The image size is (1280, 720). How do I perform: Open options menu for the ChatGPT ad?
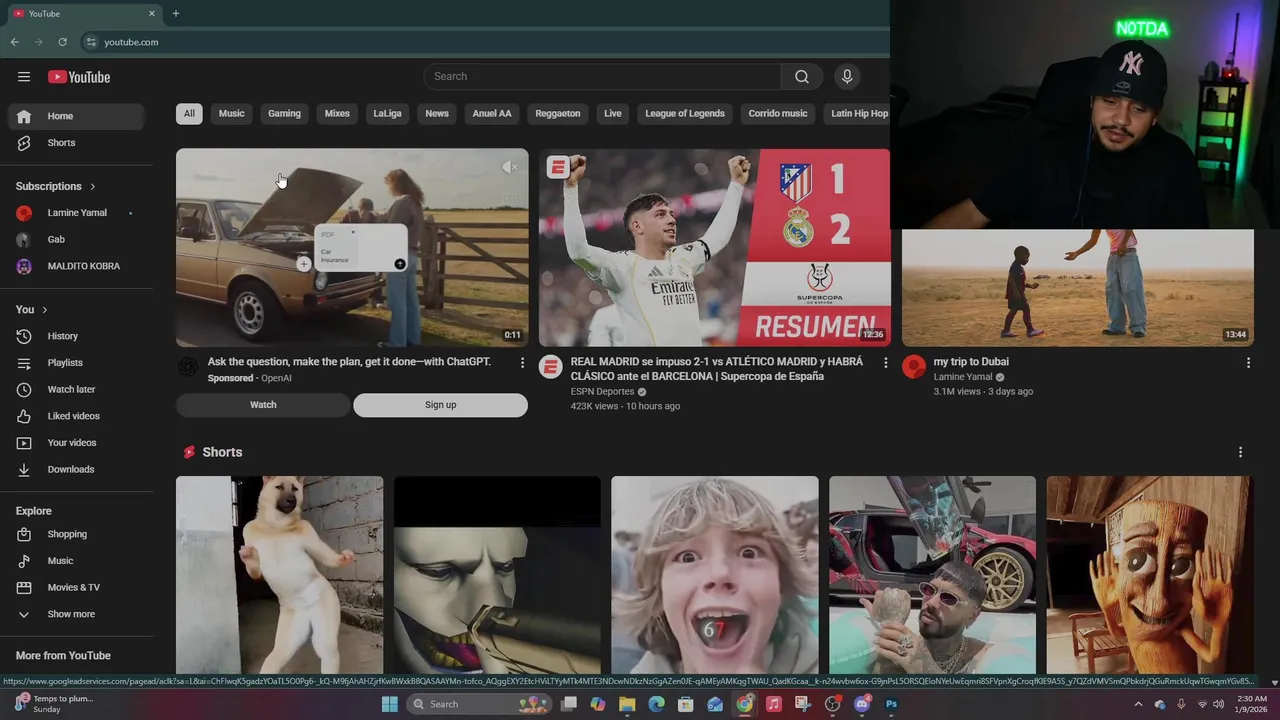(522, 363)
